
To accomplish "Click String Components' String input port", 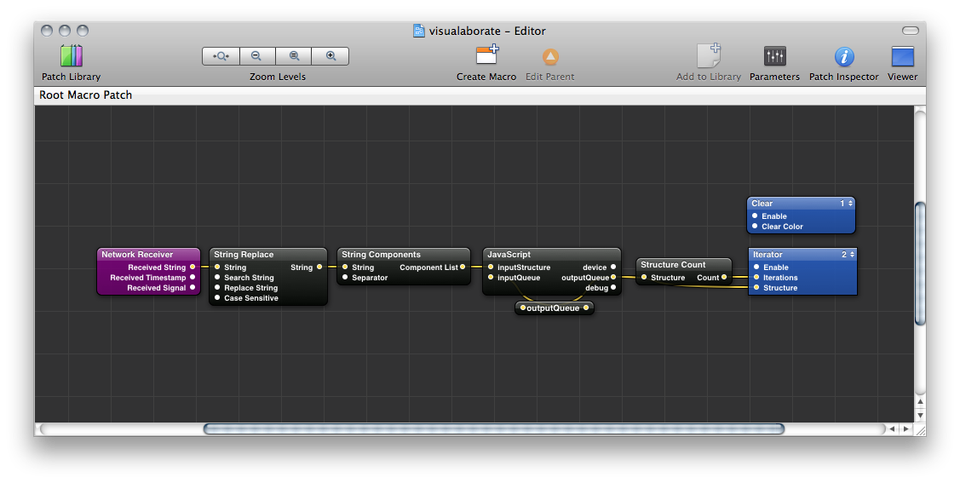I will point(345,267).
